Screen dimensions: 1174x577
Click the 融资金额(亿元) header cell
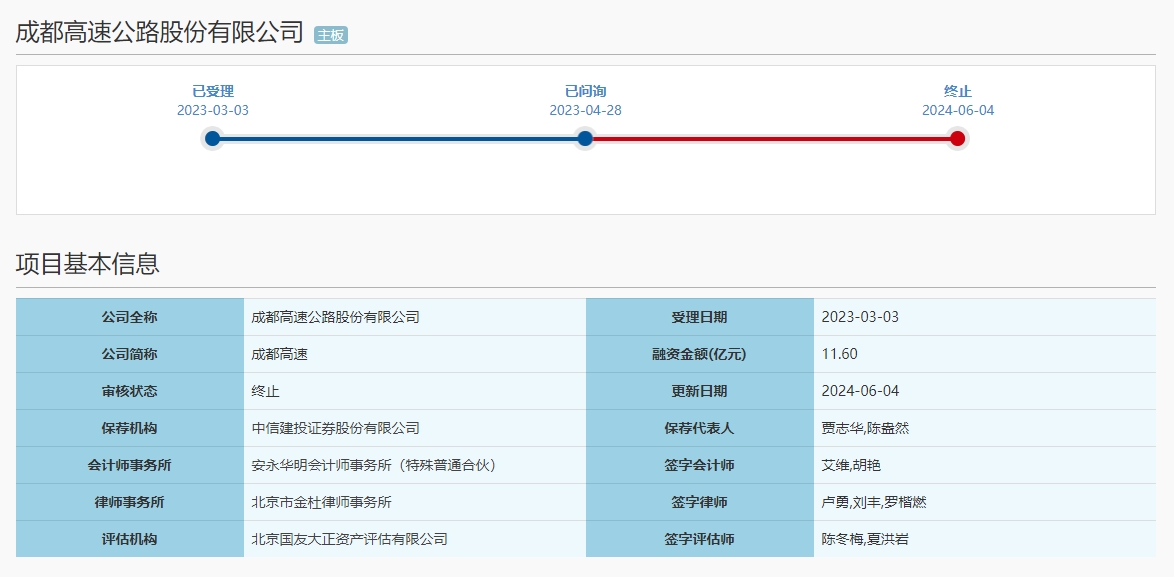(699, 354)
